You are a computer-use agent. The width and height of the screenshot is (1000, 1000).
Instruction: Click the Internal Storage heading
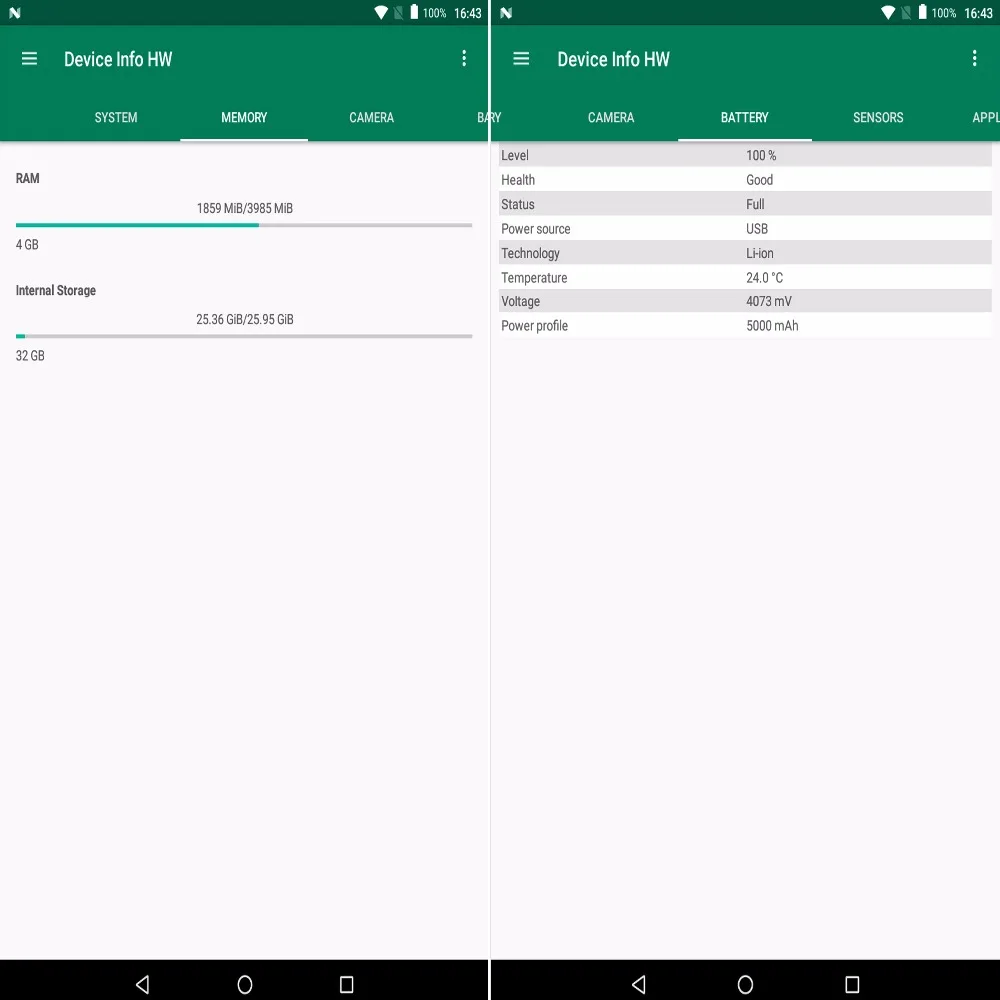click(55, 291)
